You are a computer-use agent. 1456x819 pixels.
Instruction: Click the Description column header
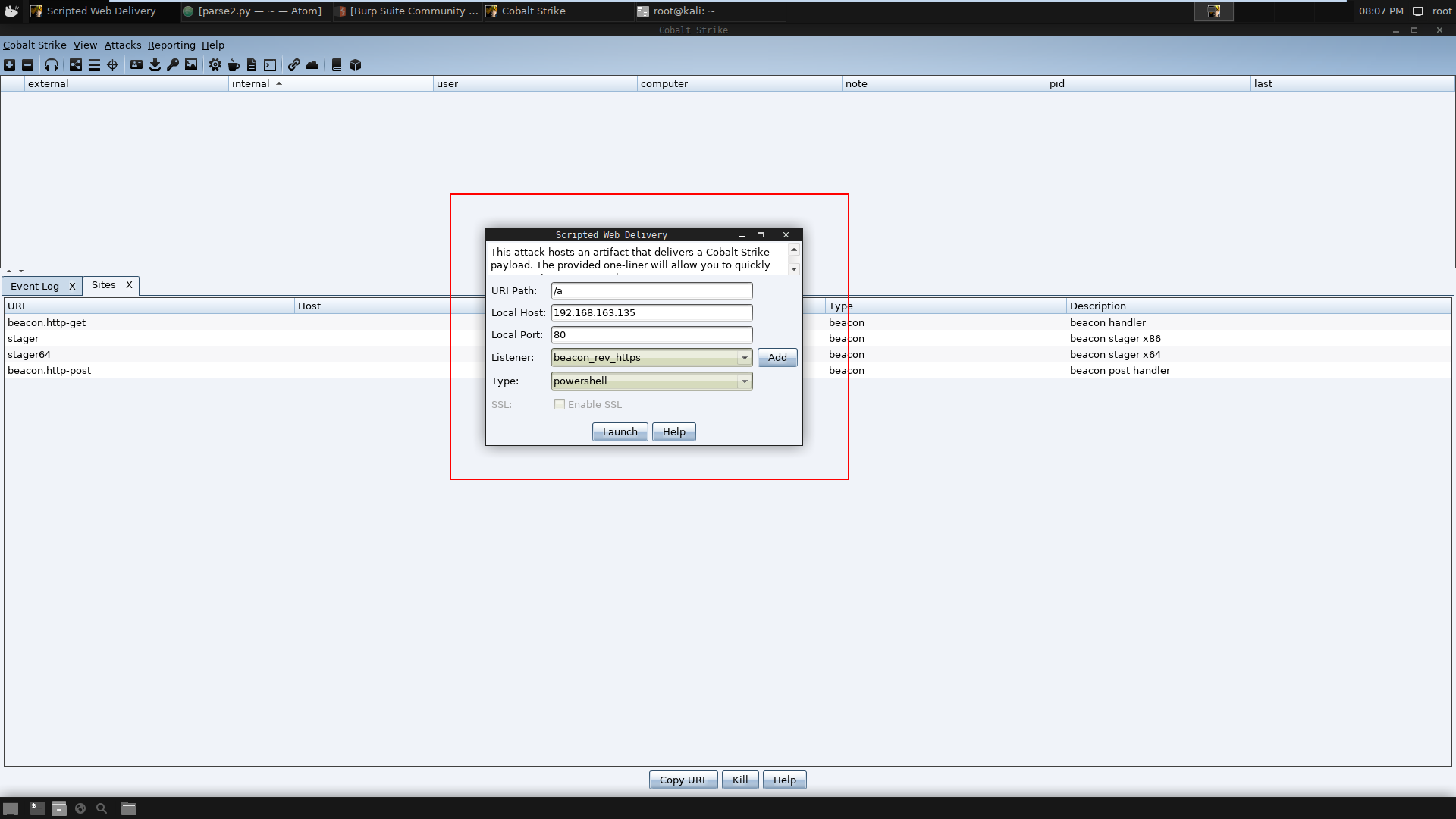[x=1259, y=306]
